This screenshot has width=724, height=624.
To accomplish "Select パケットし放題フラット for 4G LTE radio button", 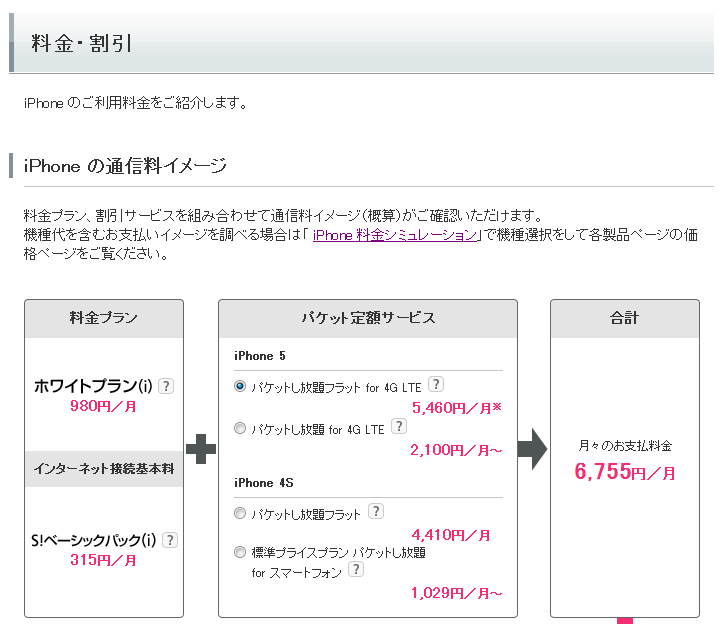I will tap(240, 386).
